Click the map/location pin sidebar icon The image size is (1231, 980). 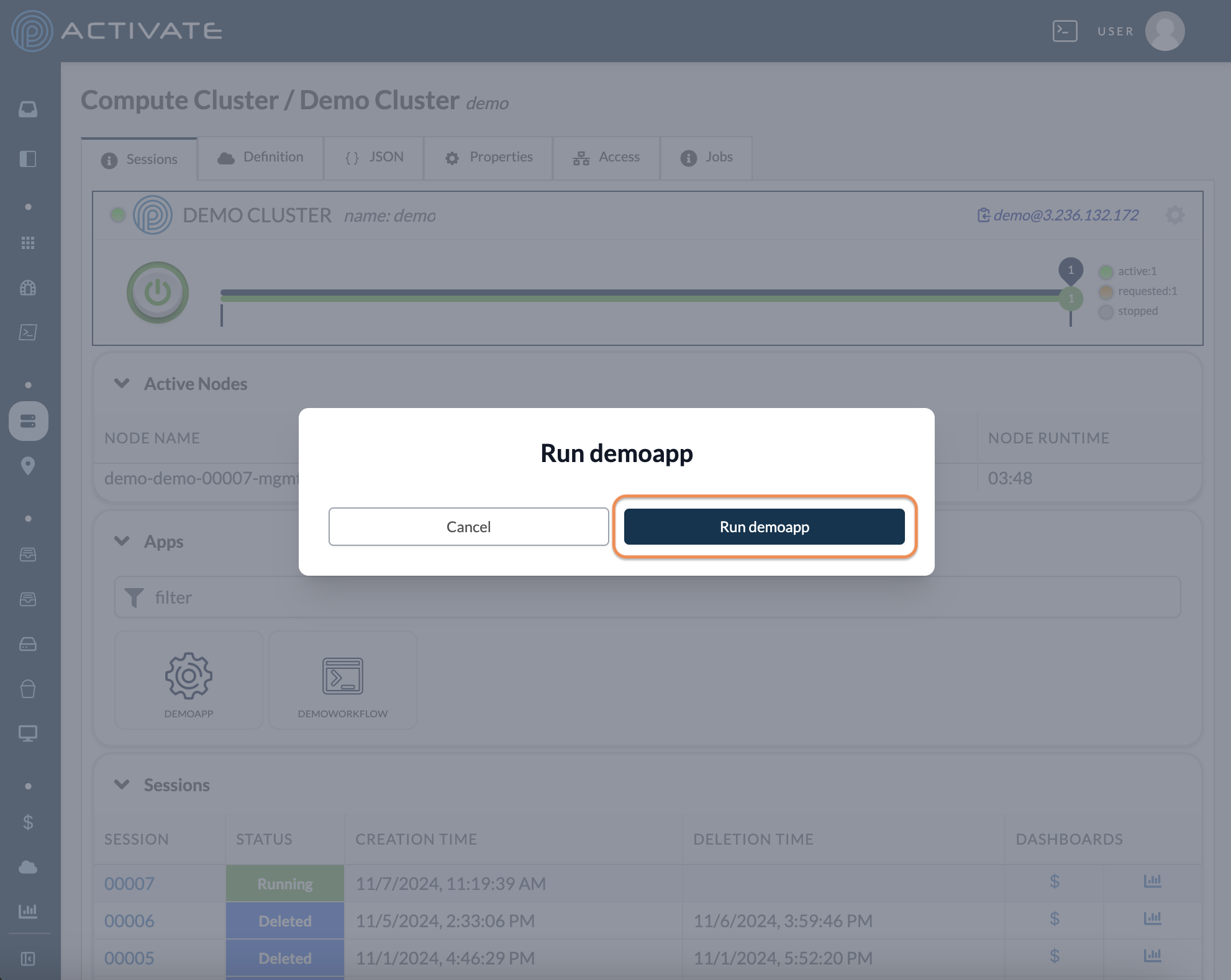(28, 465)
